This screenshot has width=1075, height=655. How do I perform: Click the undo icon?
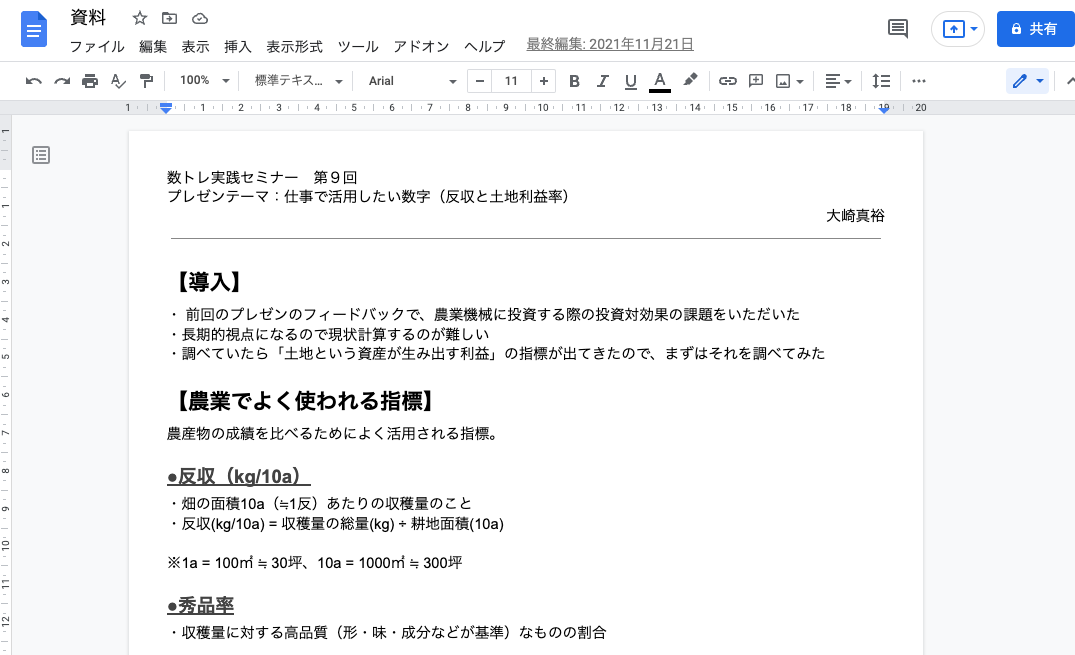[x=33, y=81]
